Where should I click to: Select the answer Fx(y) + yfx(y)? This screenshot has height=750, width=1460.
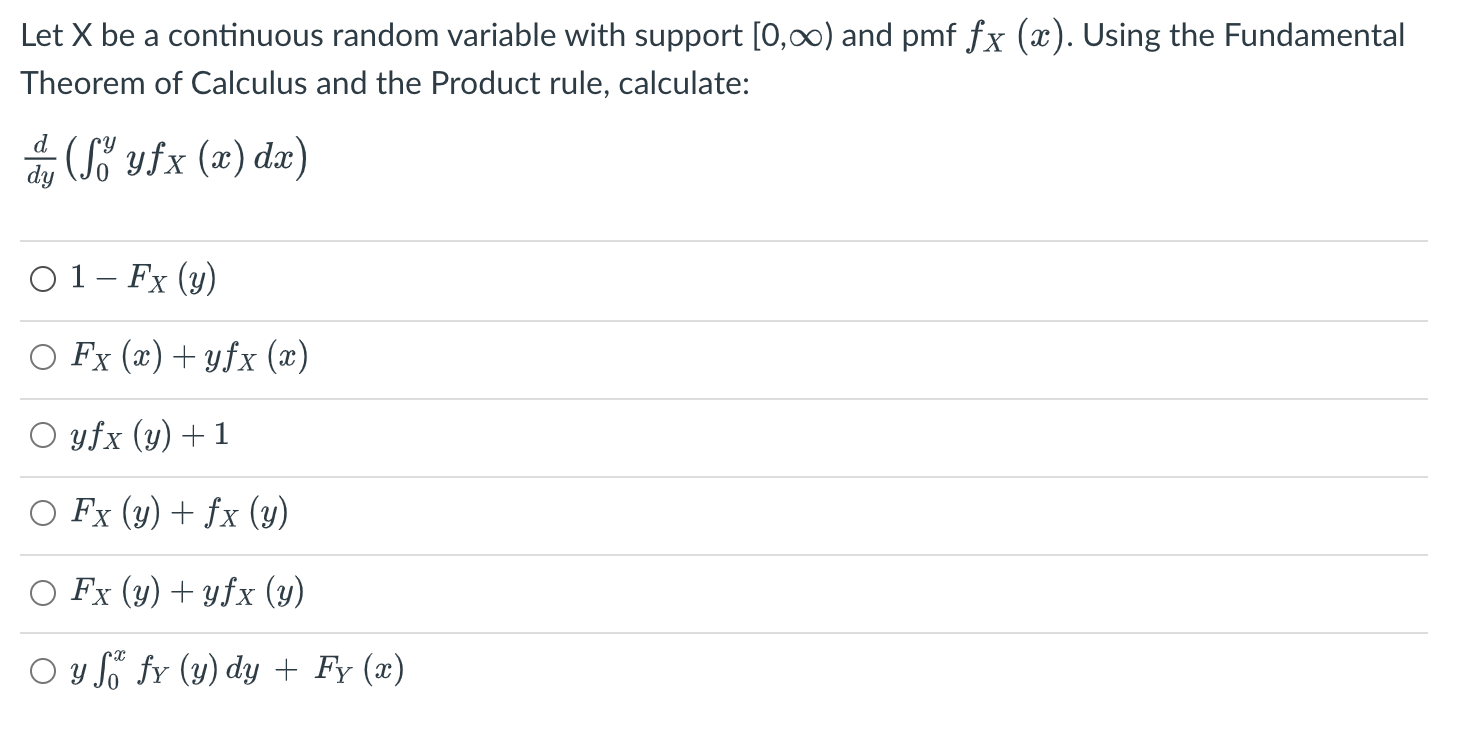(42, 591)
